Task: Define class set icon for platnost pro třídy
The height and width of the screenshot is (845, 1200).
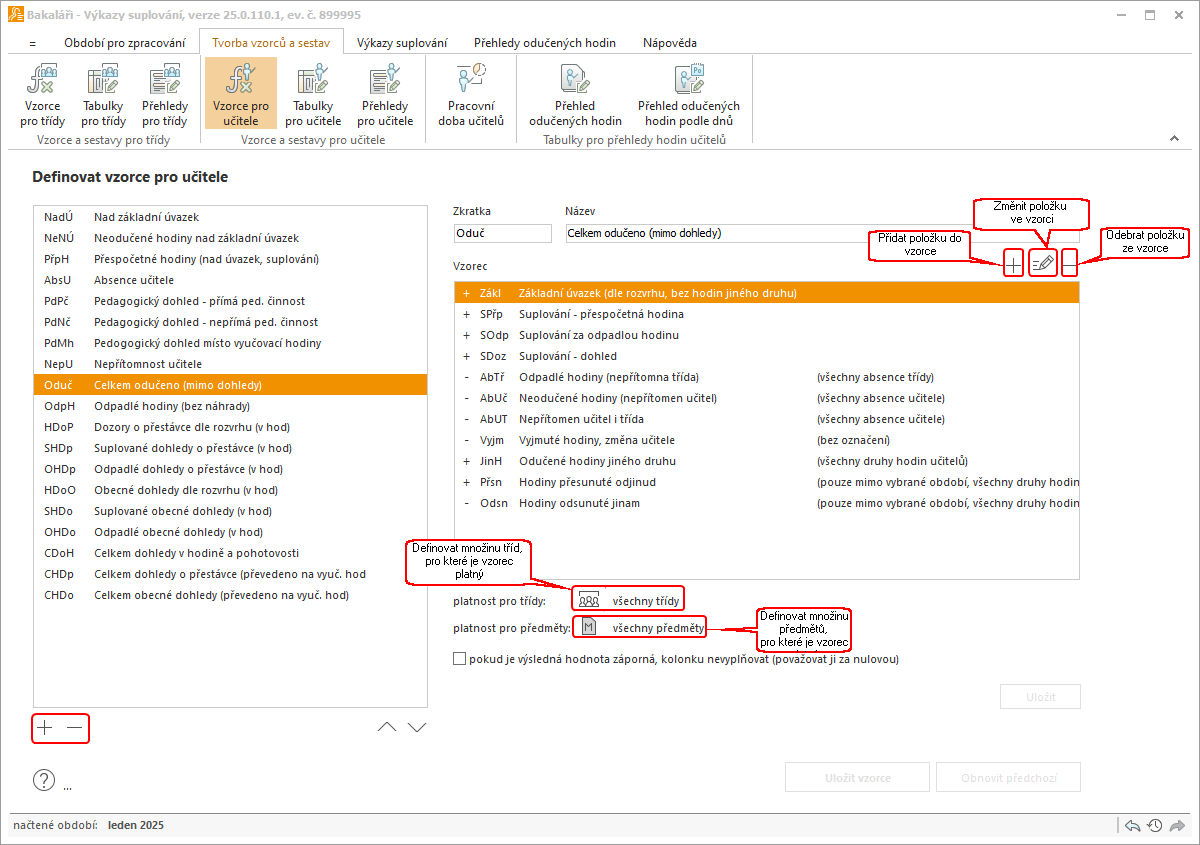Action: pos(589,600)
